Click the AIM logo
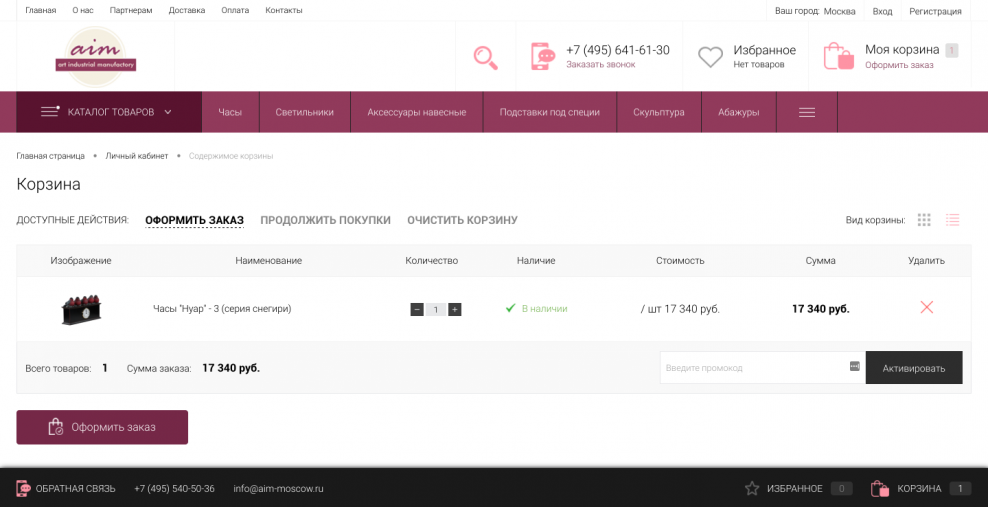This screenshot has width=988, height=507. coord(95,57)
